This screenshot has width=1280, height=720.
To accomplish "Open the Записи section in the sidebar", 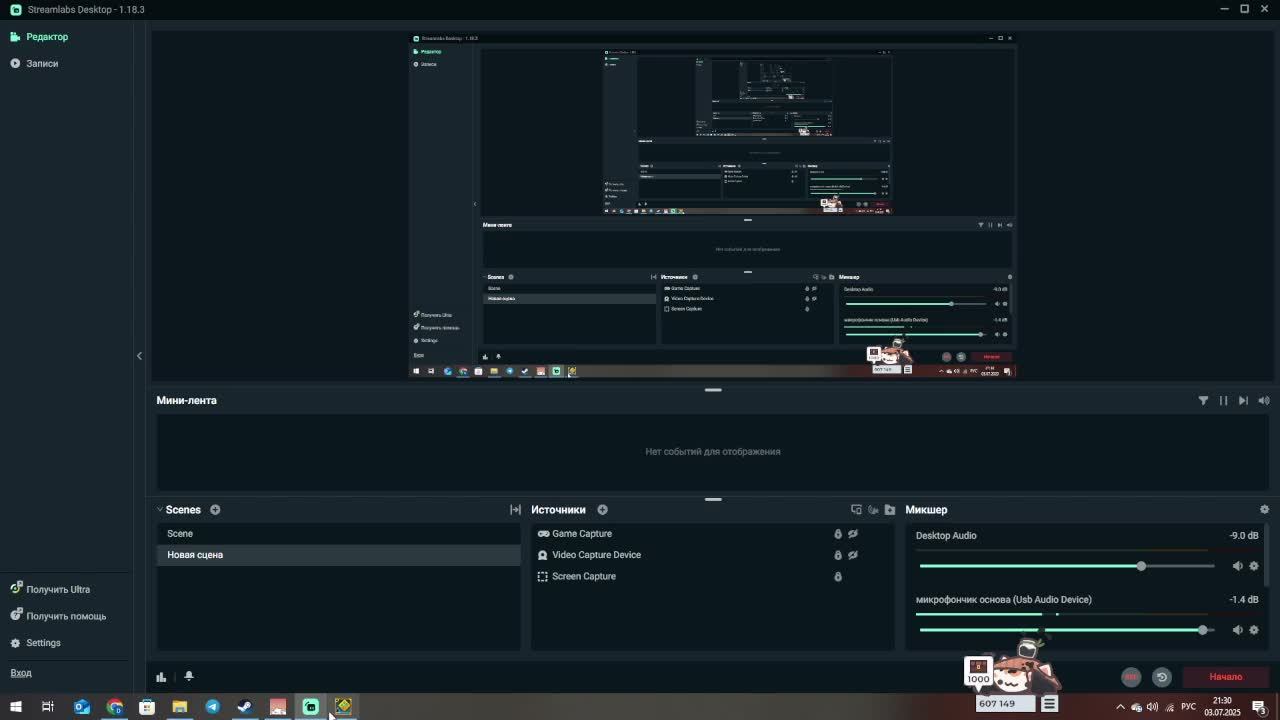I will coord(35,63).
